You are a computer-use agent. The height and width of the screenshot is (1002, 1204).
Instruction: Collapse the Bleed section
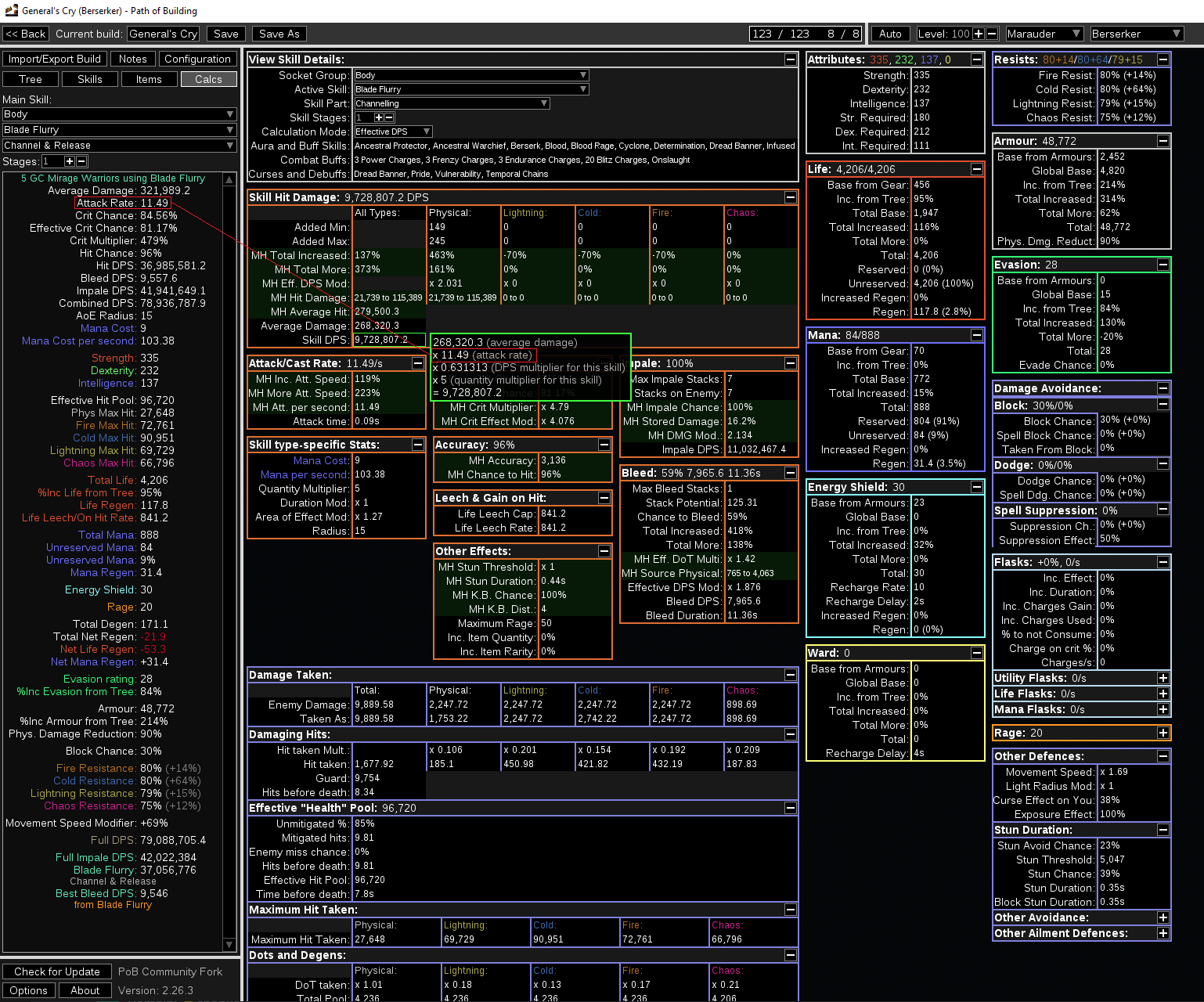791,473
